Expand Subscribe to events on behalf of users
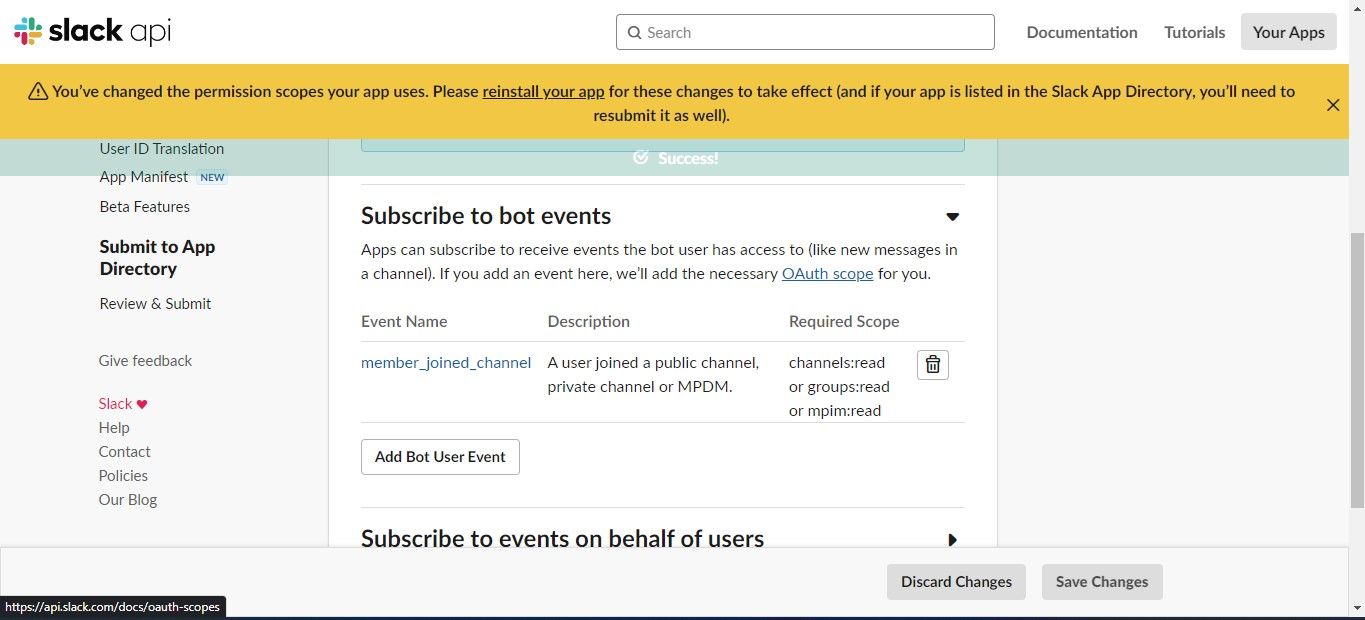Viewport: 1365px width, 620px height. (x=952, y=540)
